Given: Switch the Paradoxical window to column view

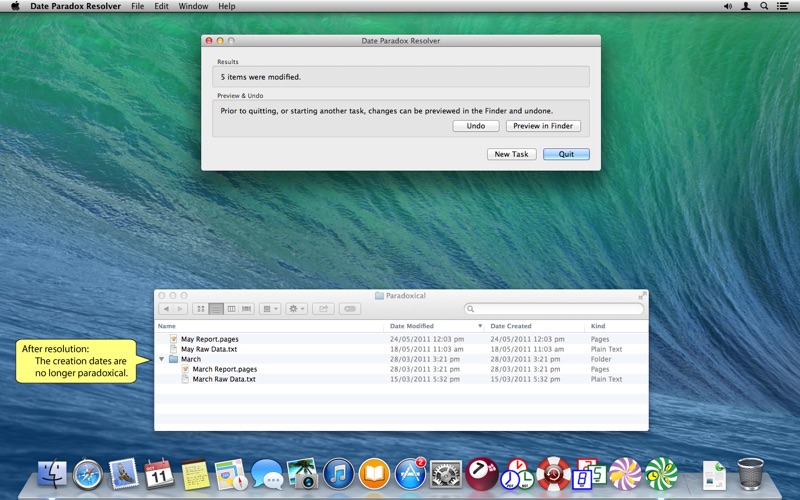Looking at the screenshot, I should pyautogui.click(x=231, y=309).
